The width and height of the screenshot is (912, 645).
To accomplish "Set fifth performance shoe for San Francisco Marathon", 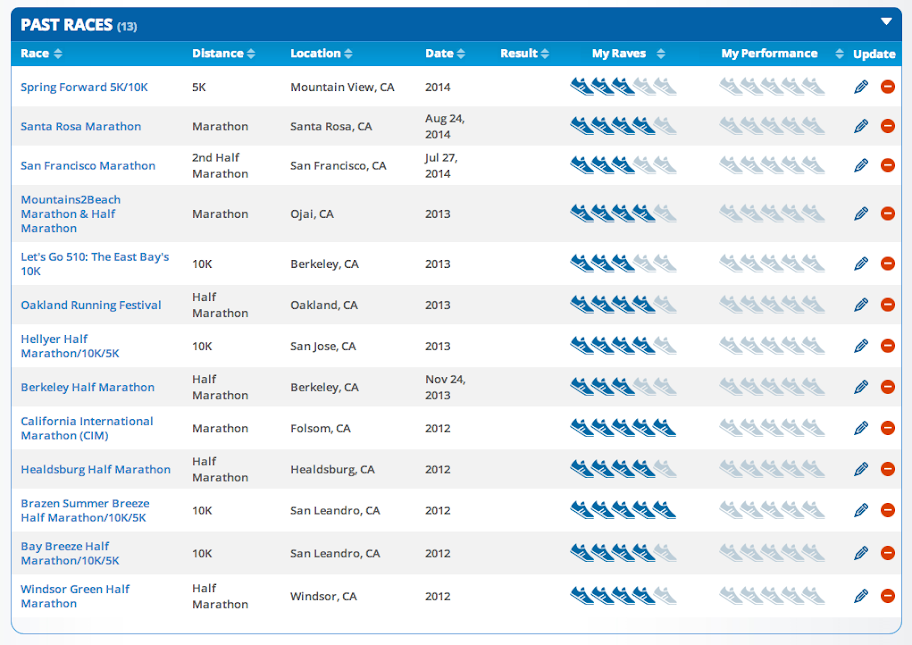I will point(813,165).
